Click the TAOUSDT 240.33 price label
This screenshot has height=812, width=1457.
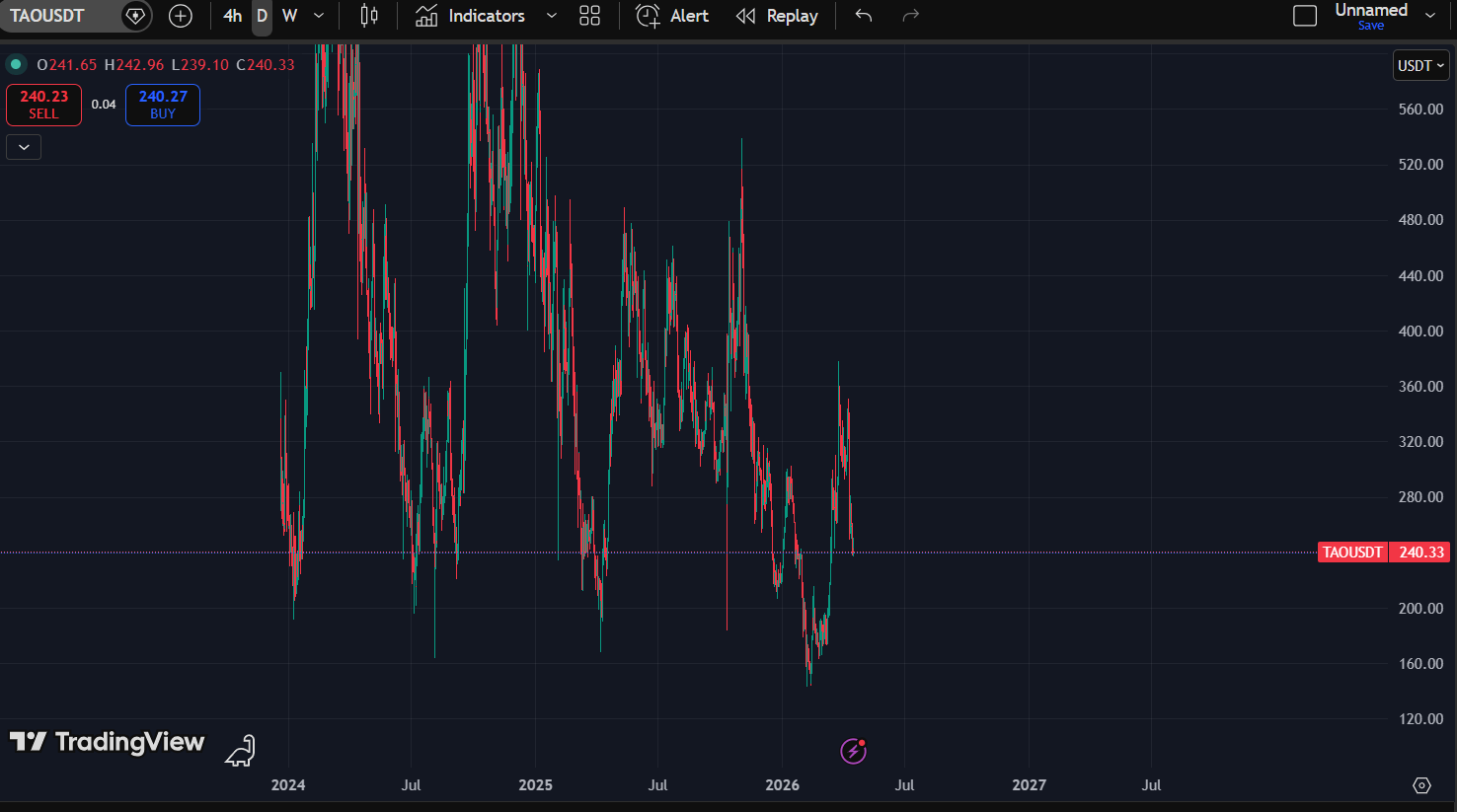coord(1384,553)
